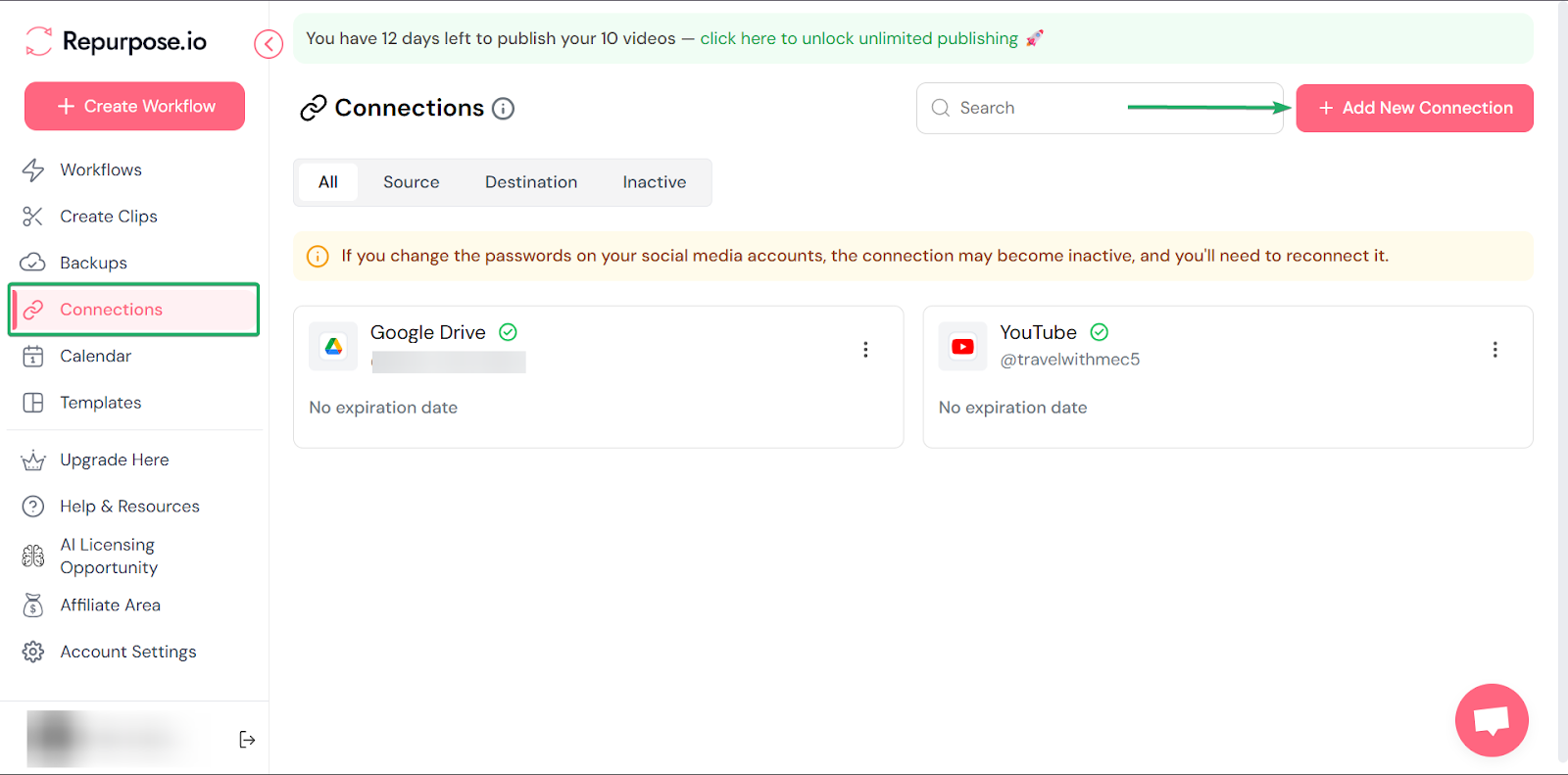1568x775 pixels.
Task: Select Connections in the sidebar
Action: click(134, 310)
